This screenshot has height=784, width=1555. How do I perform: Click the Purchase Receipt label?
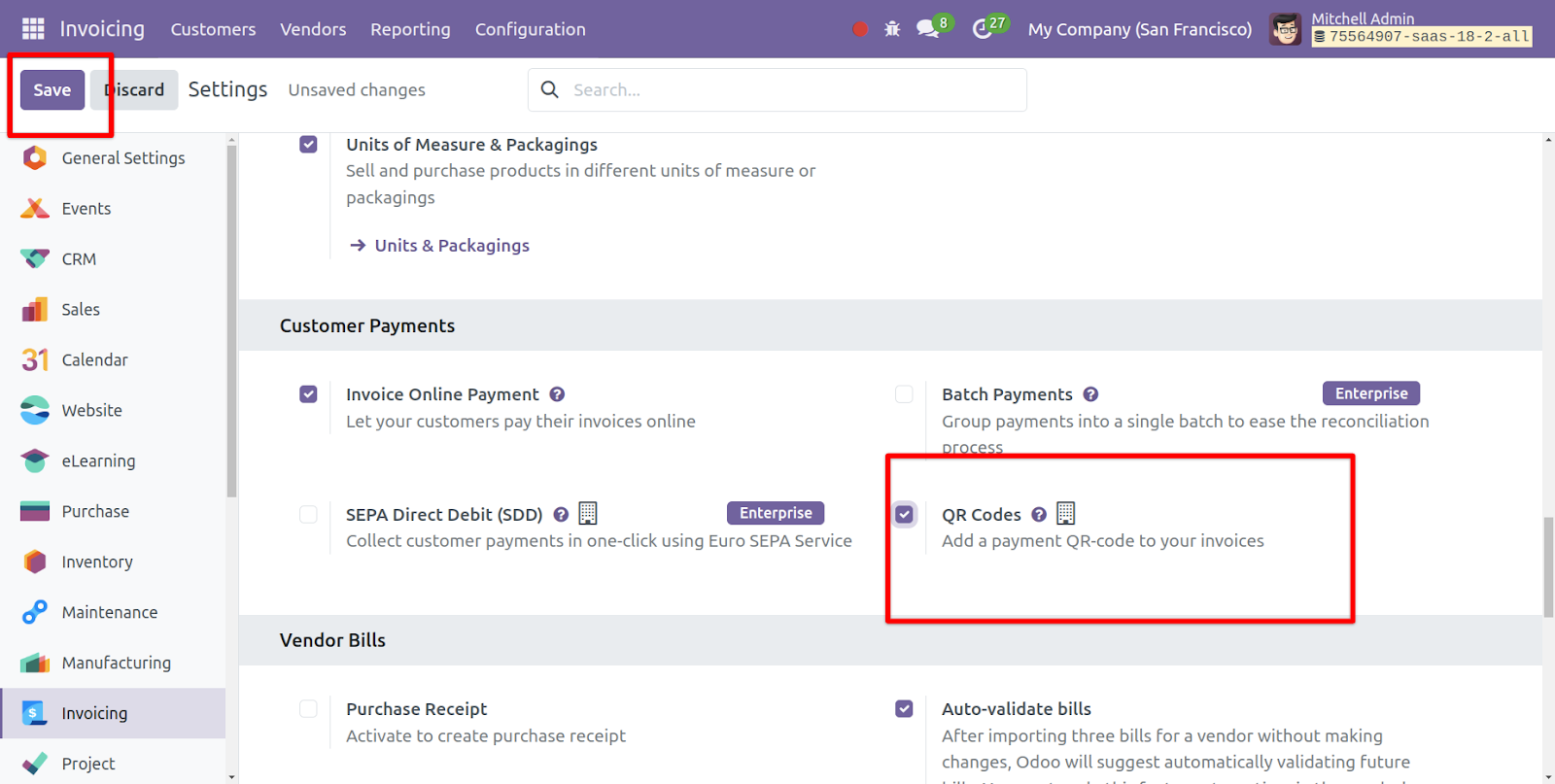coord(417,709)
